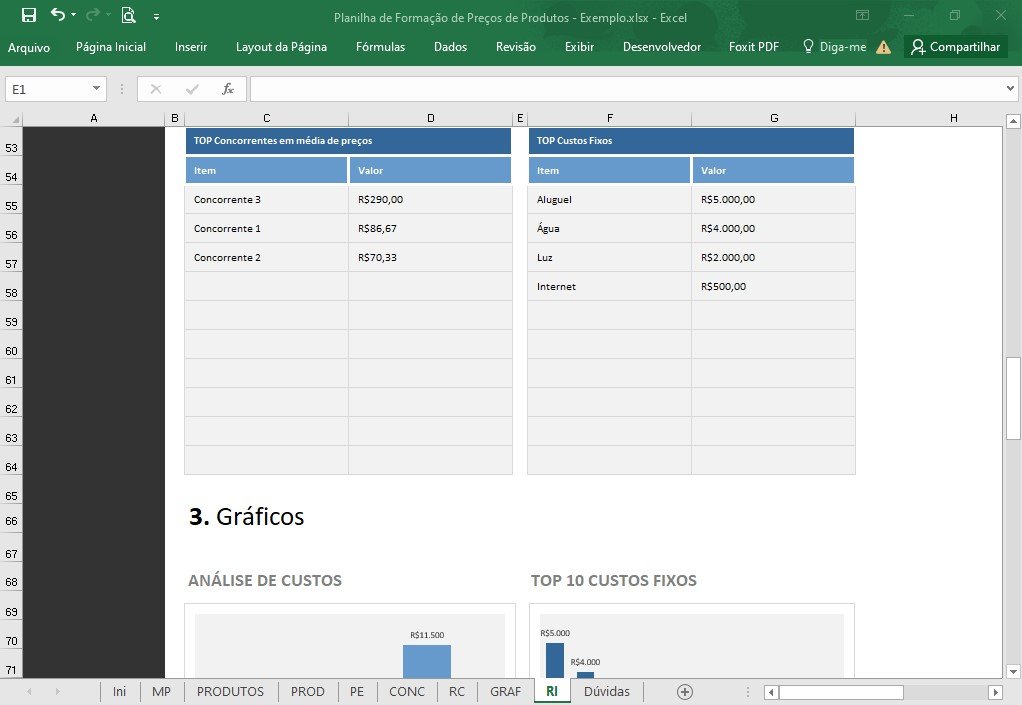The image size is (1022, 705).
Task: Select the Internet item cell
Action: point(609,287)
